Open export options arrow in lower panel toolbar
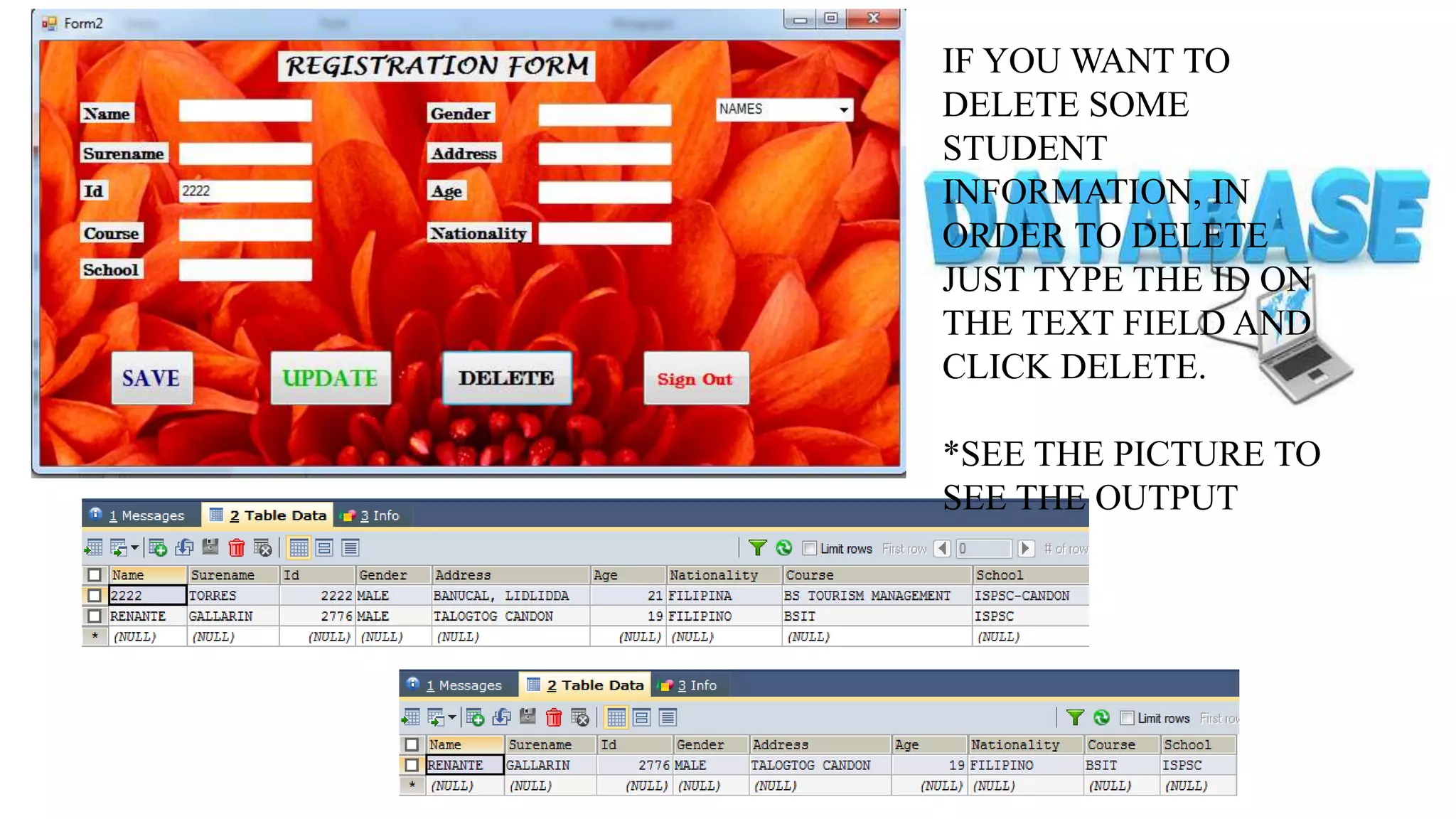The width and height of the screenshot is (1456, 819). click(451, 717)
